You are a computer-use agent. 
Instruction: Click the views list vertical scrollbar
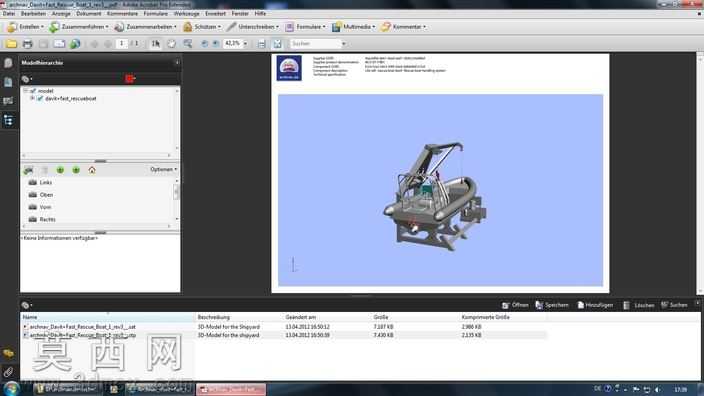coord(176,201)
